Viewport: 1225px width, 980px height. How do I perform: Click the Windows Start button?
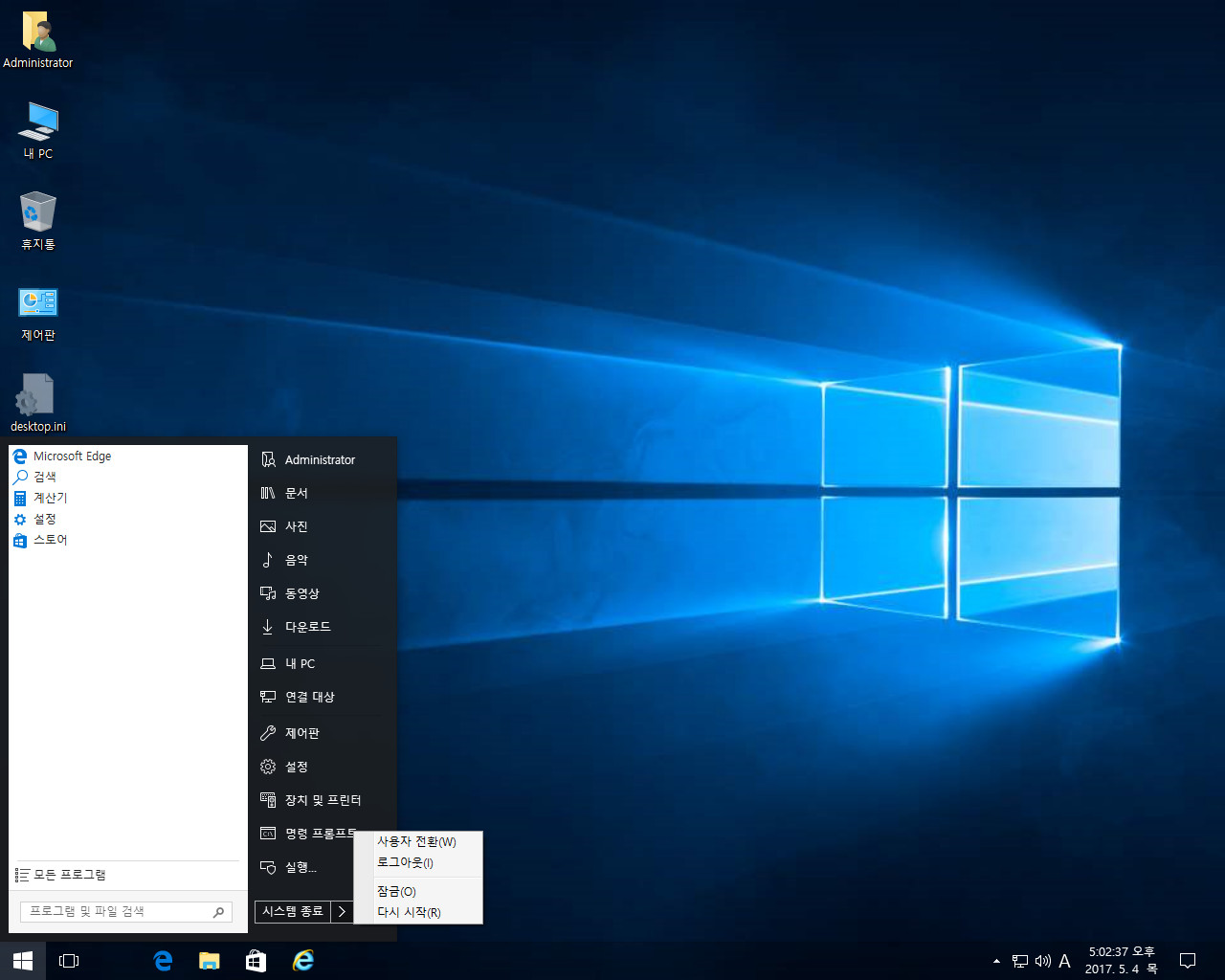pos(23,961)
